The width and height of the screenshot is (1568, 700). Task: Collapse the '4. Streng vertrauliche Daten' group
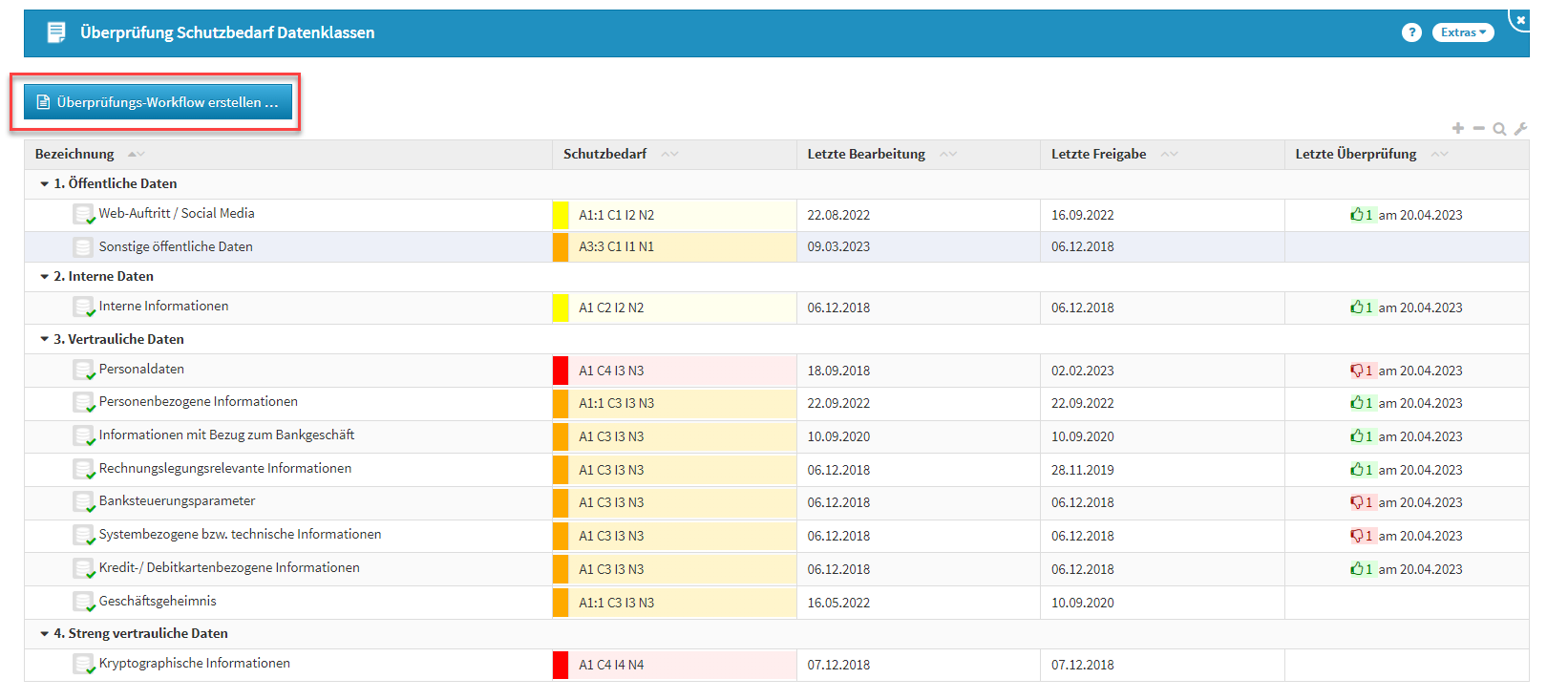coord(44,633)
